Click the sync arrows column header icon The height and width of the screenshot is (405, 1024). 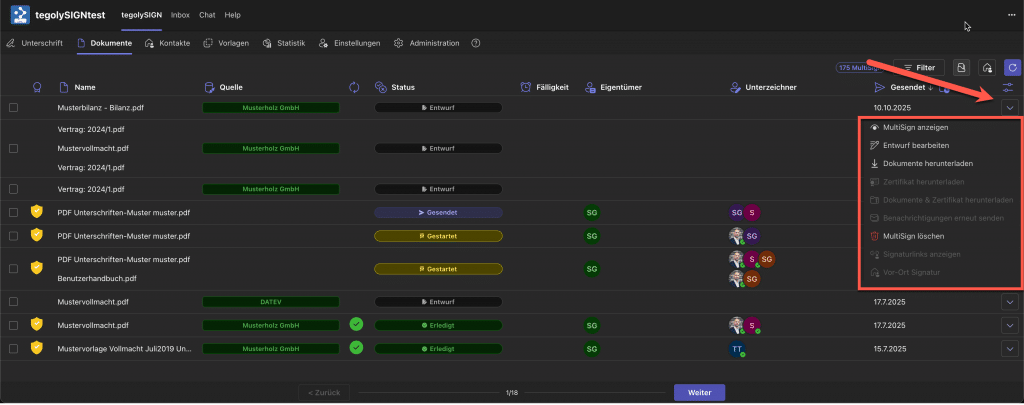click(354, 88)
